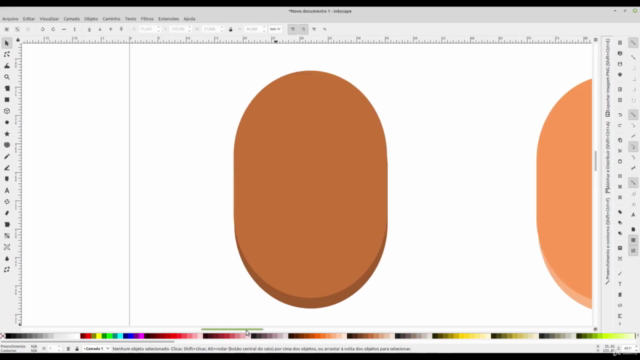Lower selection to bottom

pos(89,29)
